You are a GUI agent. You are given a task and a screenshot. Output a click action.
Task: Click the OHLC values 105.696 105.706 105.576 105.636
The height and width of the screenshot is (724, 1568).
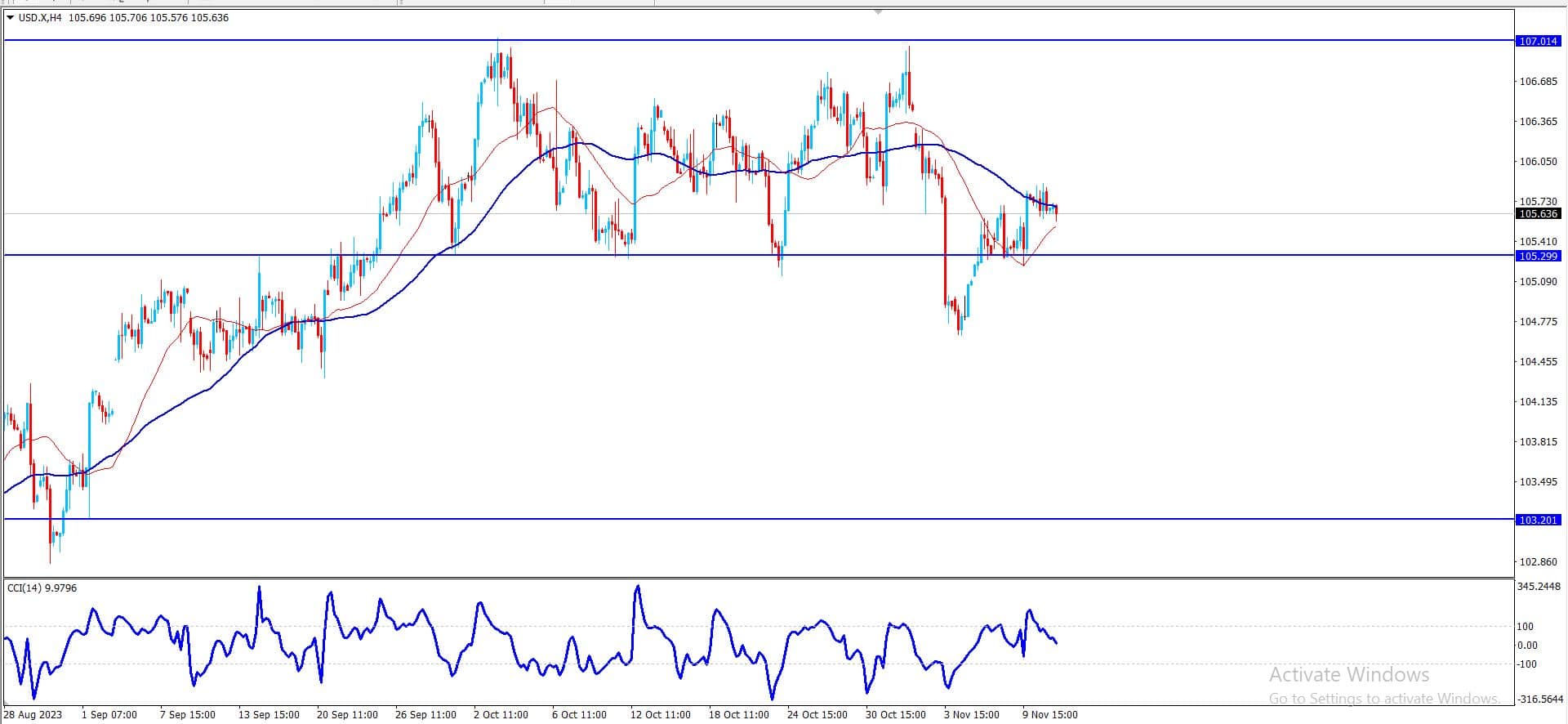(x=149, y=18)
